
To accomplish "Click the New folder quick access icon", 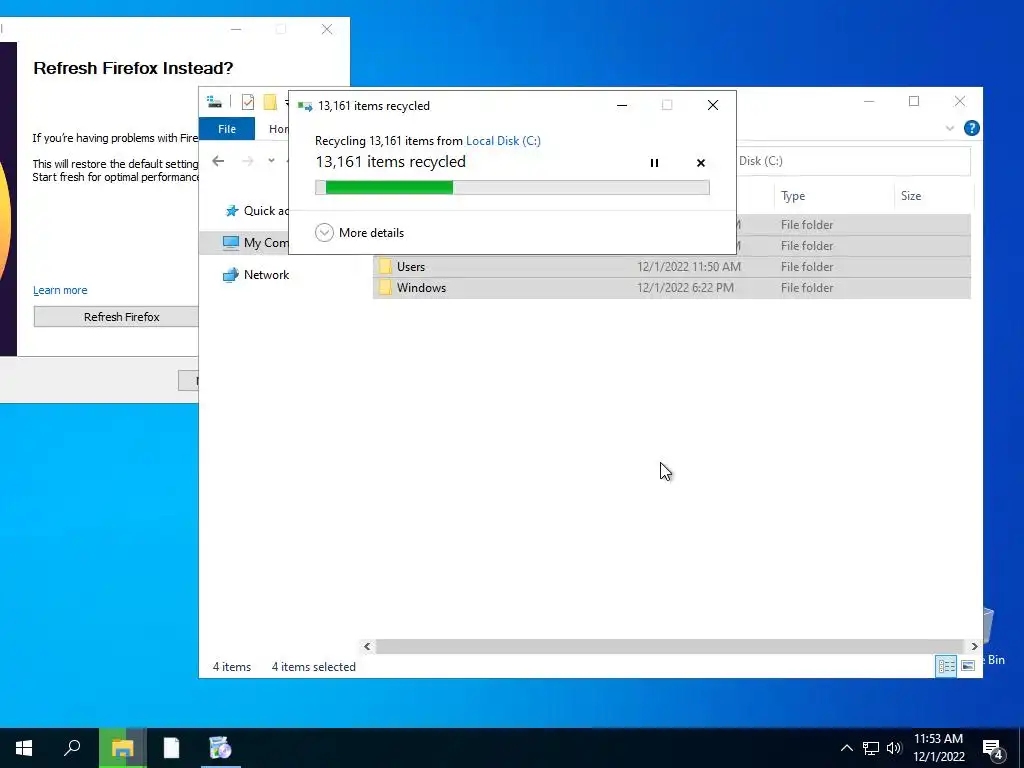I will (270, 102).
